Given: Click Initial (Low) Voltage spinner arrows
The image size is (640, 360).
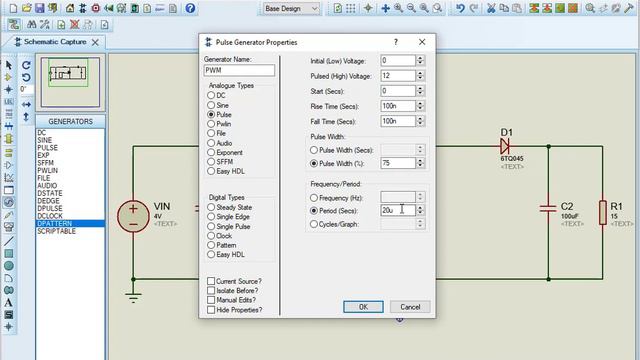Looking at the screenshot, I should click(x=420, y=60).
